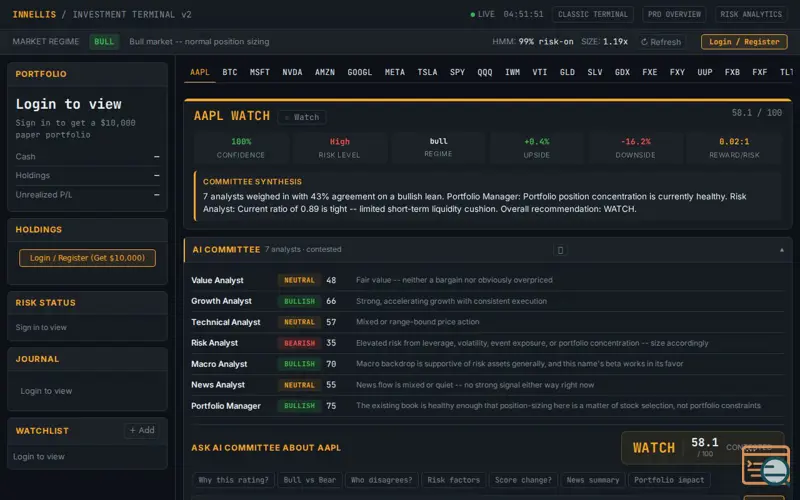
Task: Add a symbol to the Watchlist
Action: [x=141, y=431]
